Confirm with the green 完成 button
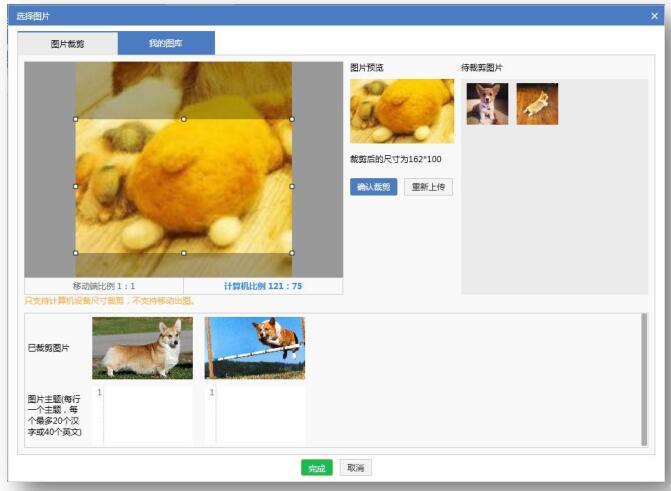The width and height of the screenshot is (671, 491). pyautogui.click(x=316, y=468)
